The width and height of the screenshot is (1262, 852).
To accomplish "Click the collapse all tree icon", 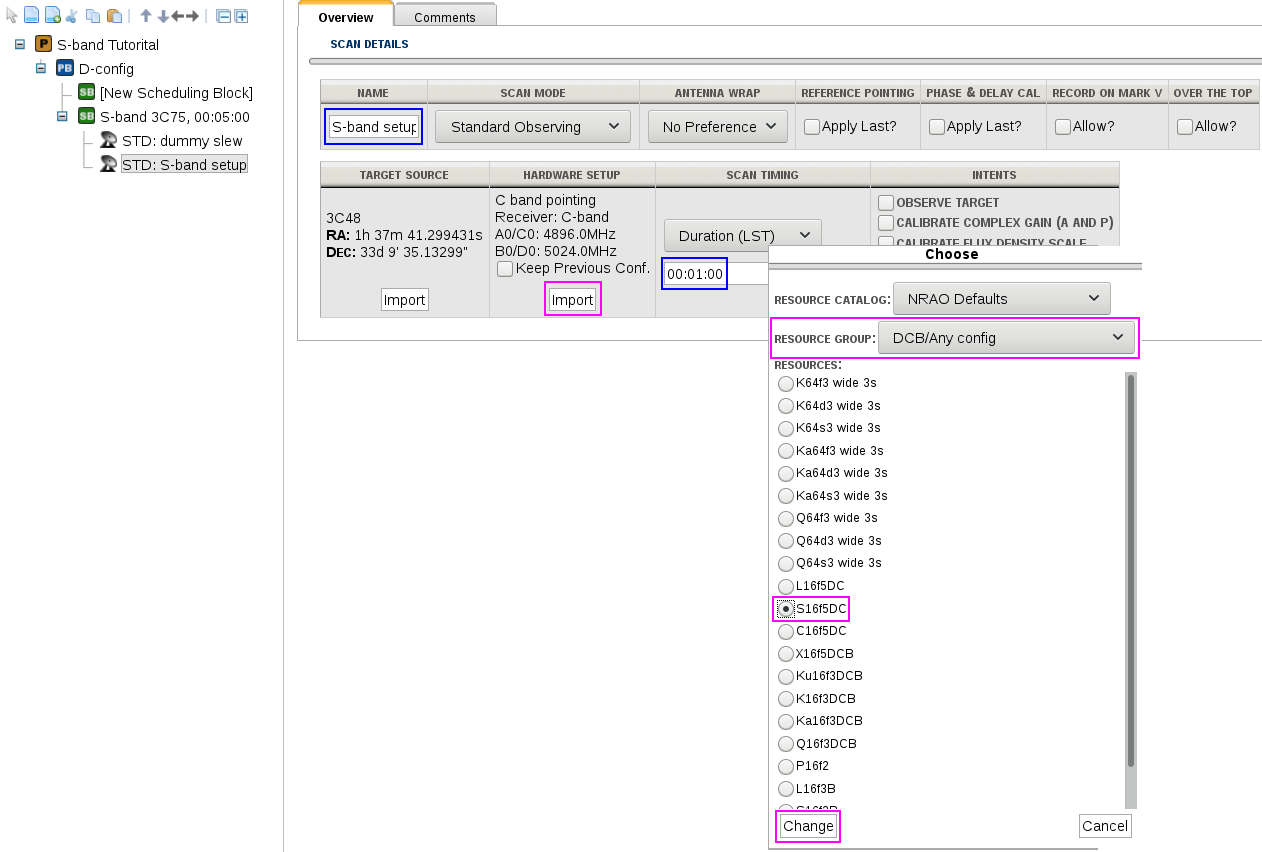I will click(223, 16).
